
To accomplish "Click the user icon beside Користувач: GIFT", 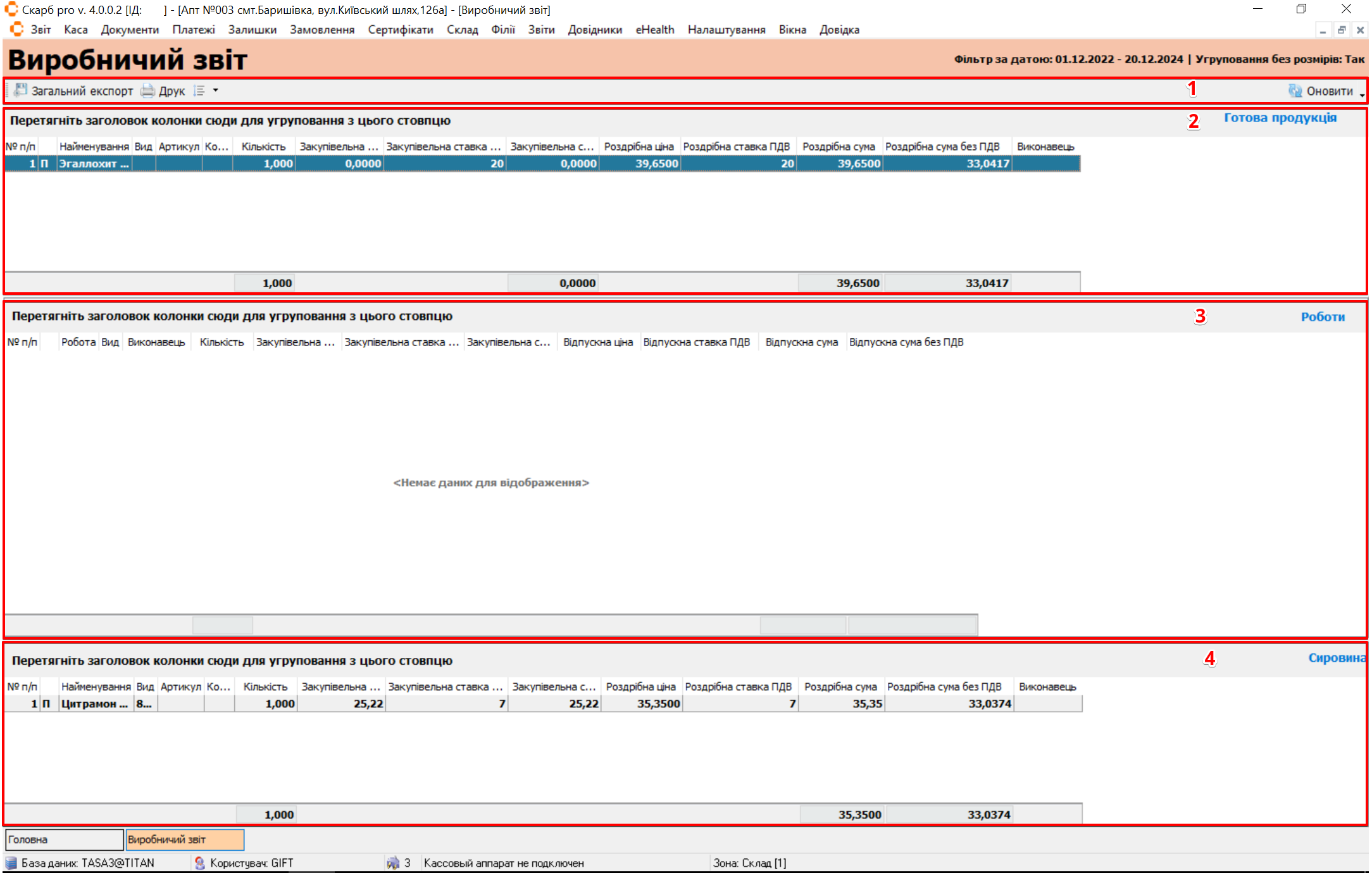I will click(x=200, y=863).
